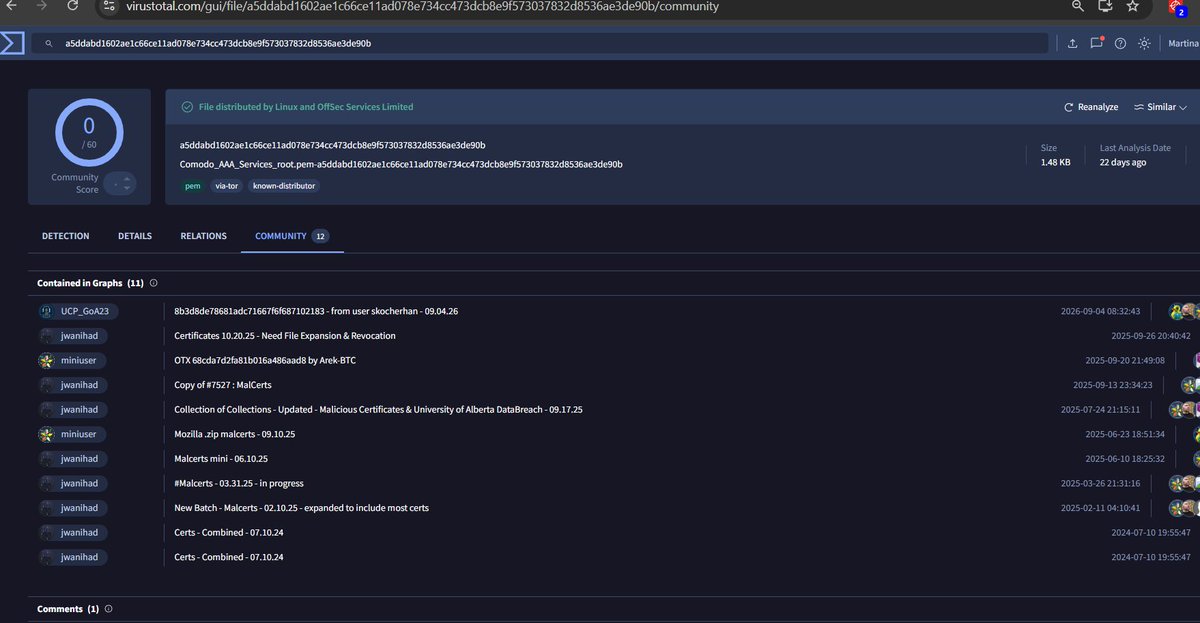Open graph 'Malcerts mini - 06.10.25'
Image resolution: width=1200 pixels, height=623 pixels.
click(221, 458)
